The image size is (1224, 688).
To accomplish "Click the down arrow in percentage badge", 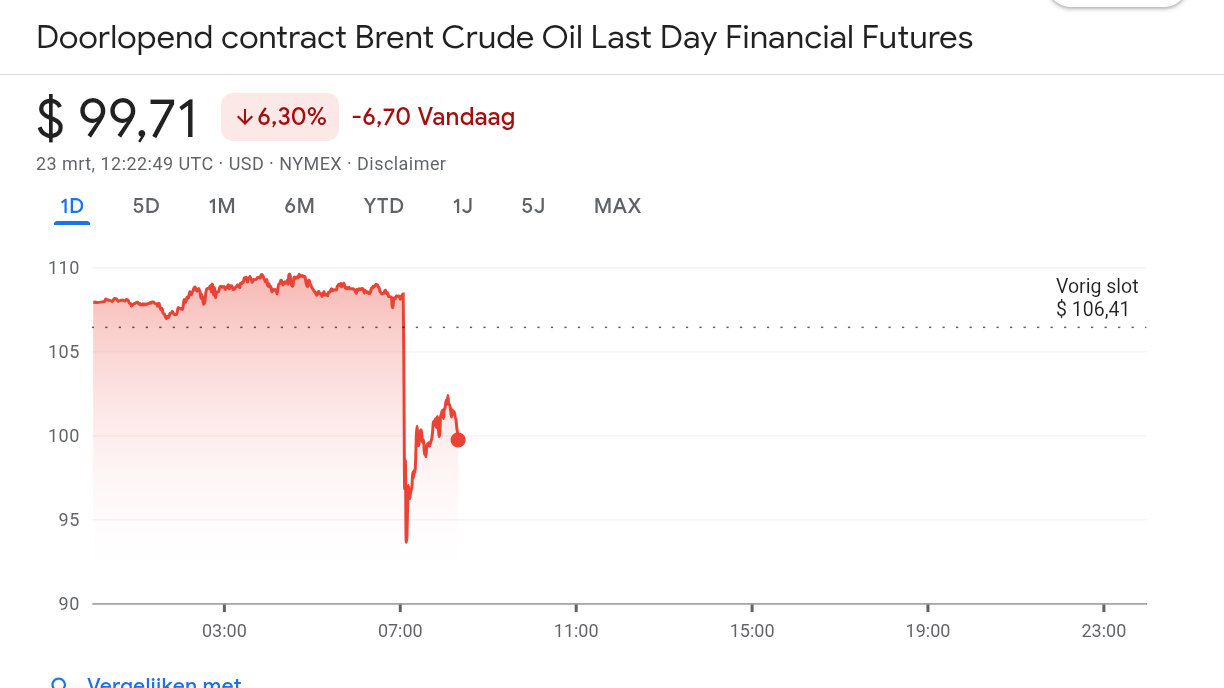I will click(245, 118).
